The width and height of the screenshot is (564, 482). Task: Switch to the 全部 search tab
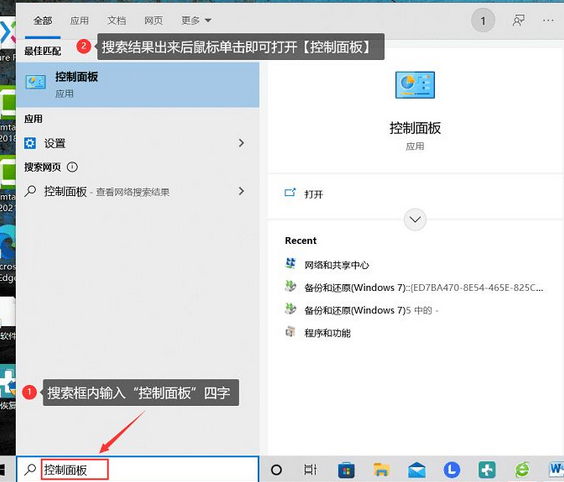[43, 21]
